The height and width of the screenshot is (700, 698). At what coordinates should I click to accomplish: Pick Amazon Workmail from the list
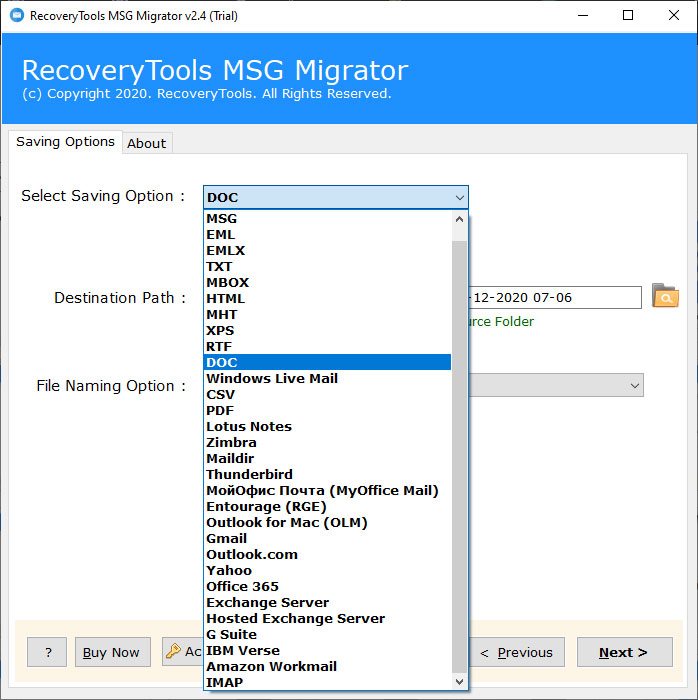[x=327, y=667]
